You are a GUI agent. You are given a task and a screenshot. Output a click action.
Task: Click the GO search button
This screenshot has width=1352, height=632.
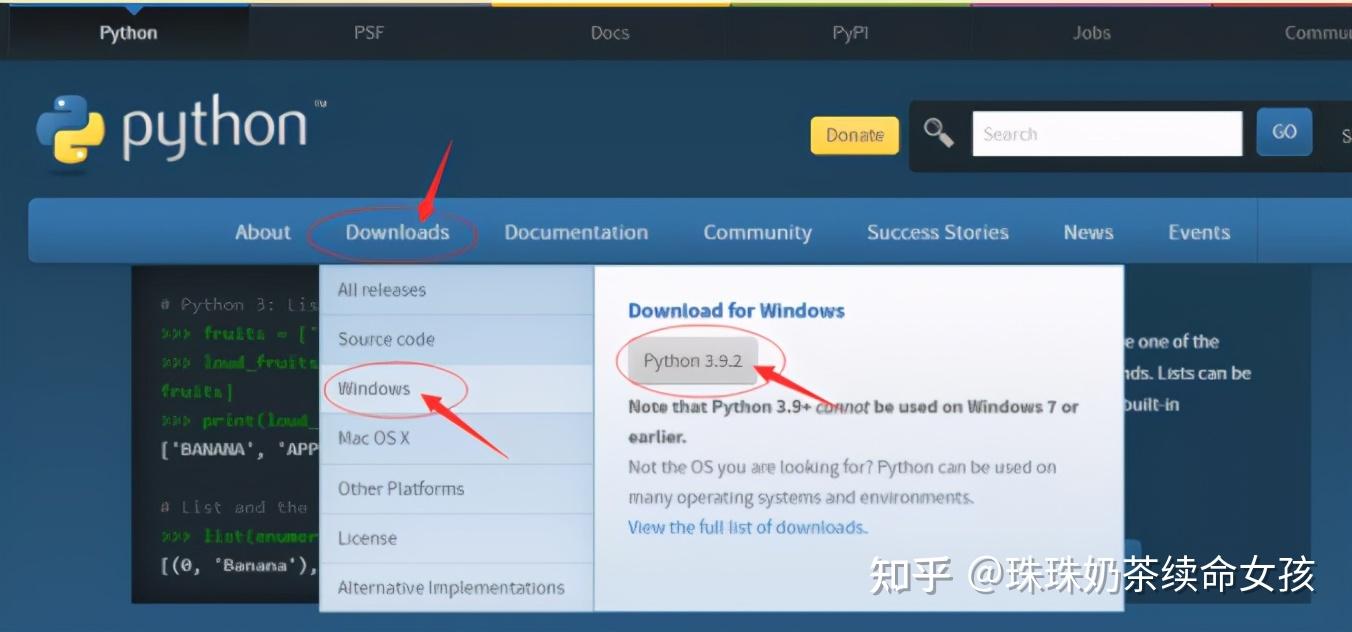(x=1284, y=132)
